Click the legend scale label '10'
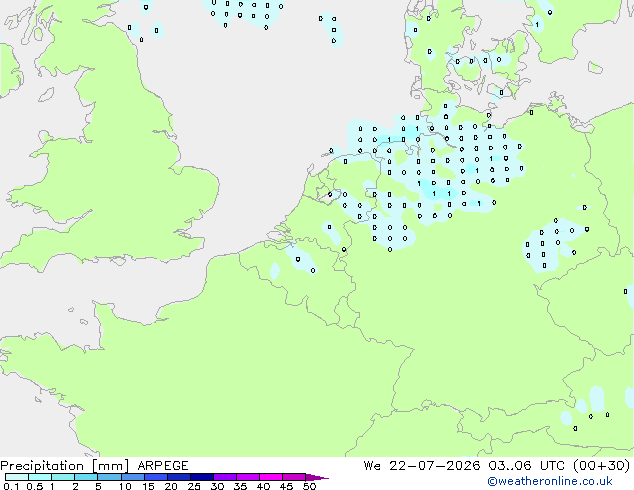634x490 pixels. [125, 486]
